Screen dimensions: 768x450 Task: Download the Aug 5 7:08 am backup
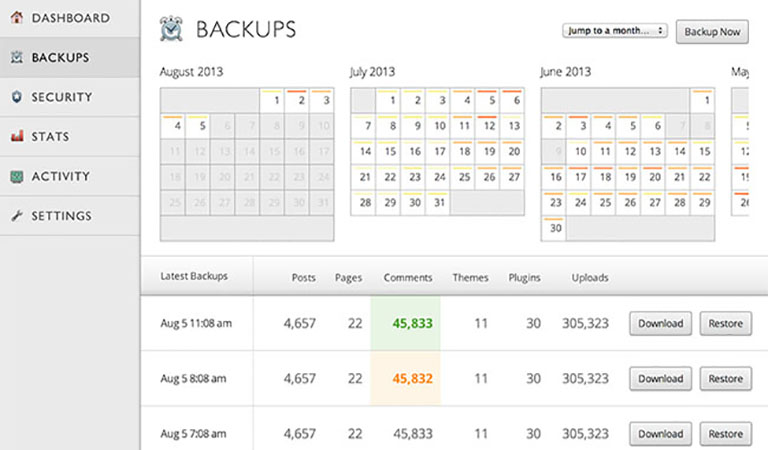(x=660, y=434)
